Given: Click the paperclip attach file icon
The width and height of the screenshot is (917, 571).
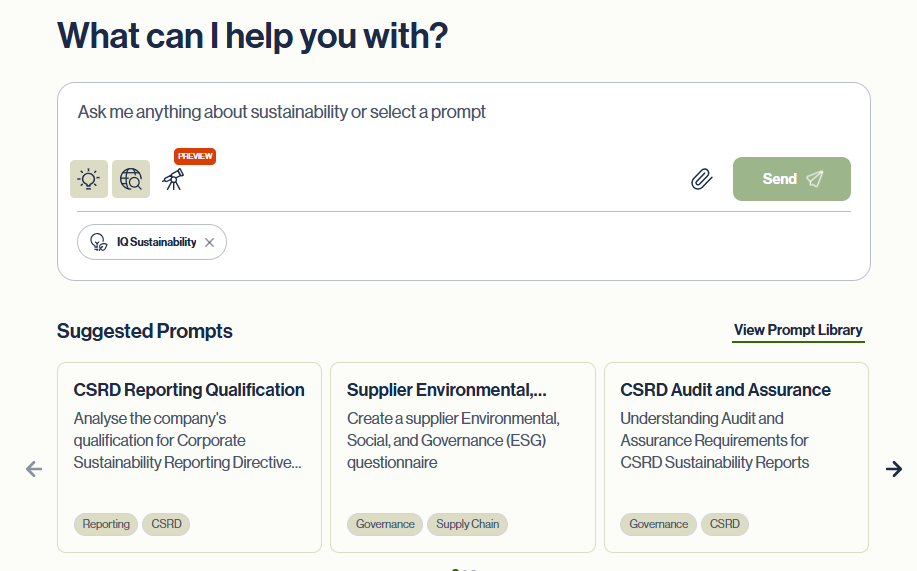Looking at the screenshot, I should (x=701, y=179).
